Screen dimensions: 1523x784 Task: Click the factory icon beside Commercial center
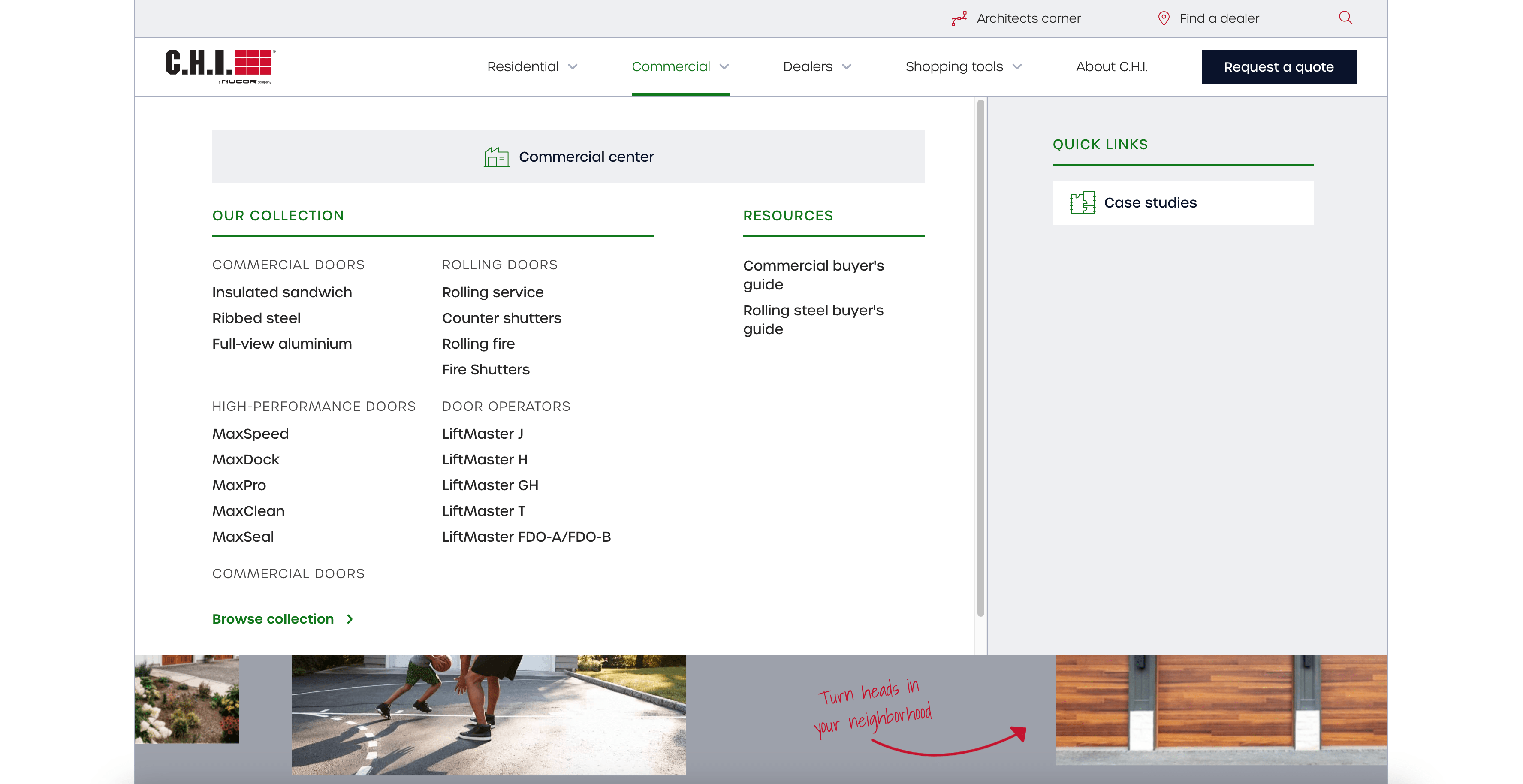pyautogui.click(x=497, y=157)
